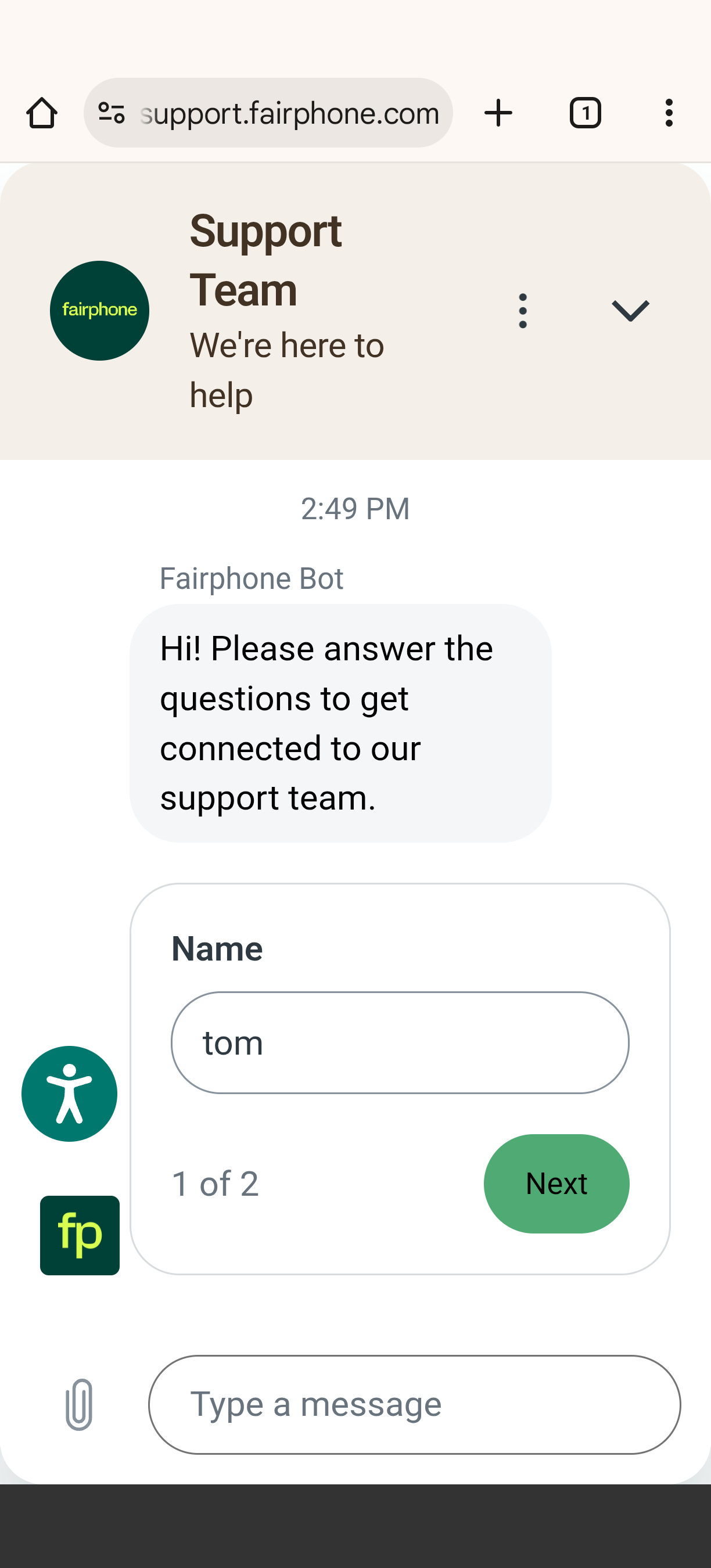Click the round Fairphone logo avatar
711x1568 pixels.
coord(99,311)
